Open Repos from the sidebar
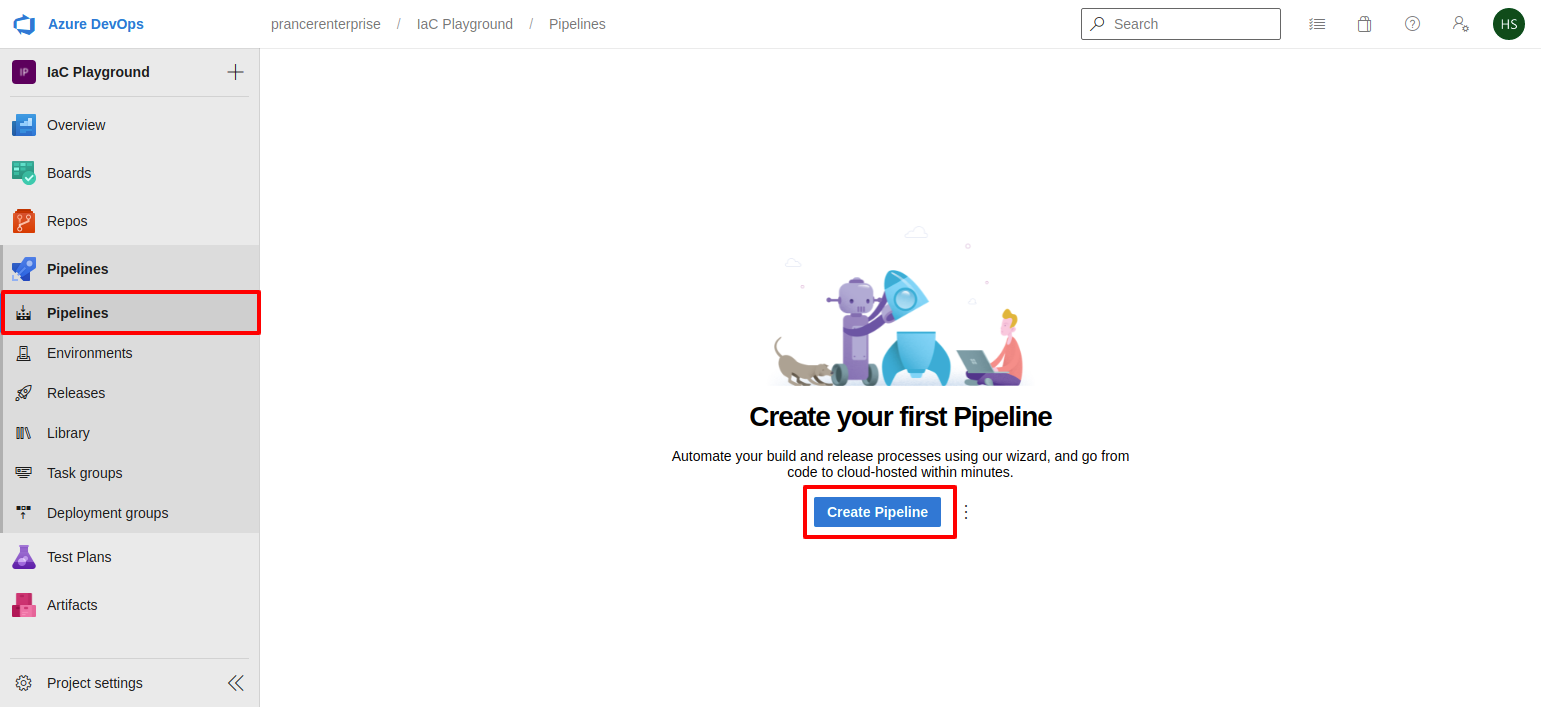The image size is (1541, 707). coord(130,221)
